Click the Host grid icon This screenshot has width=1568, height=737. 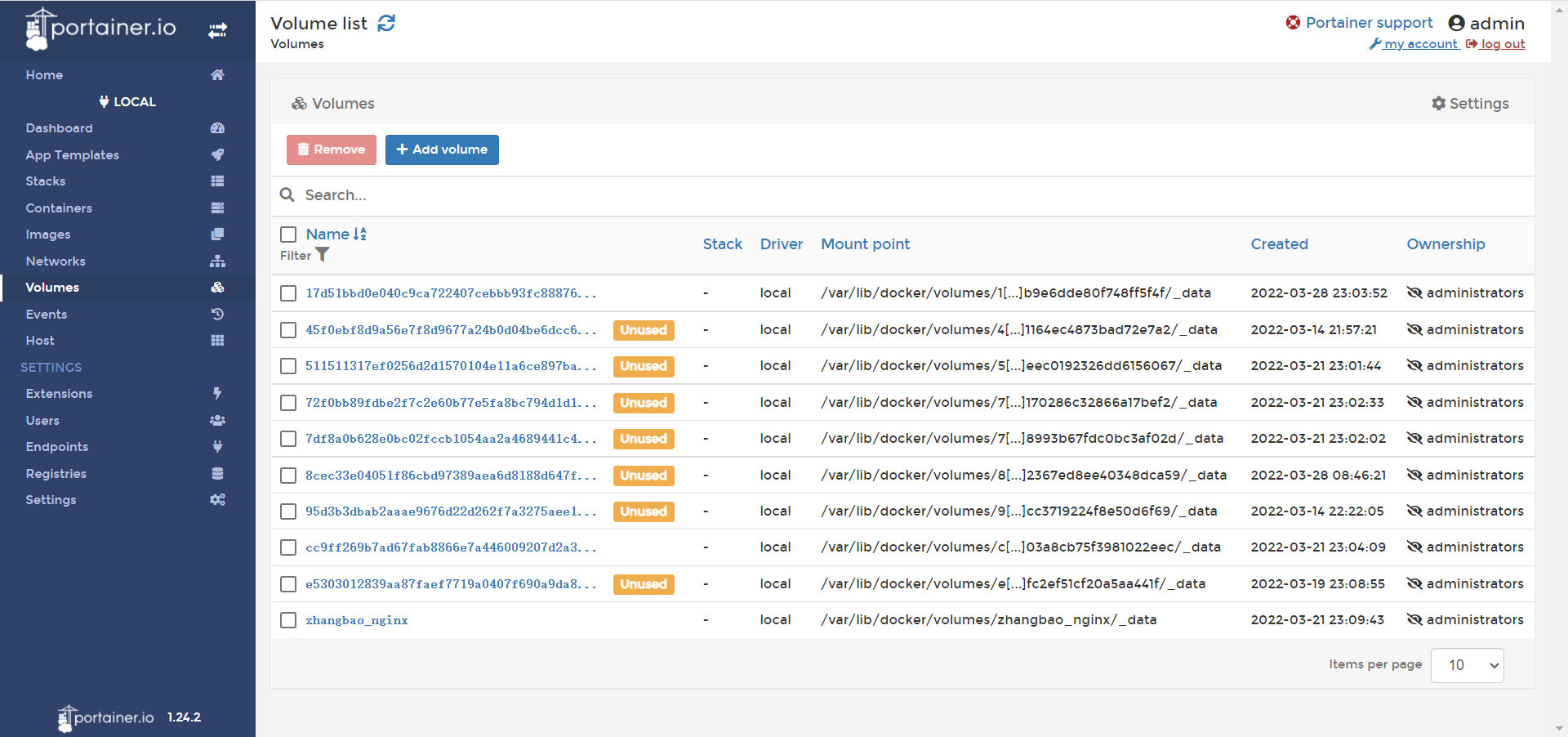click(x=217, y=341)
